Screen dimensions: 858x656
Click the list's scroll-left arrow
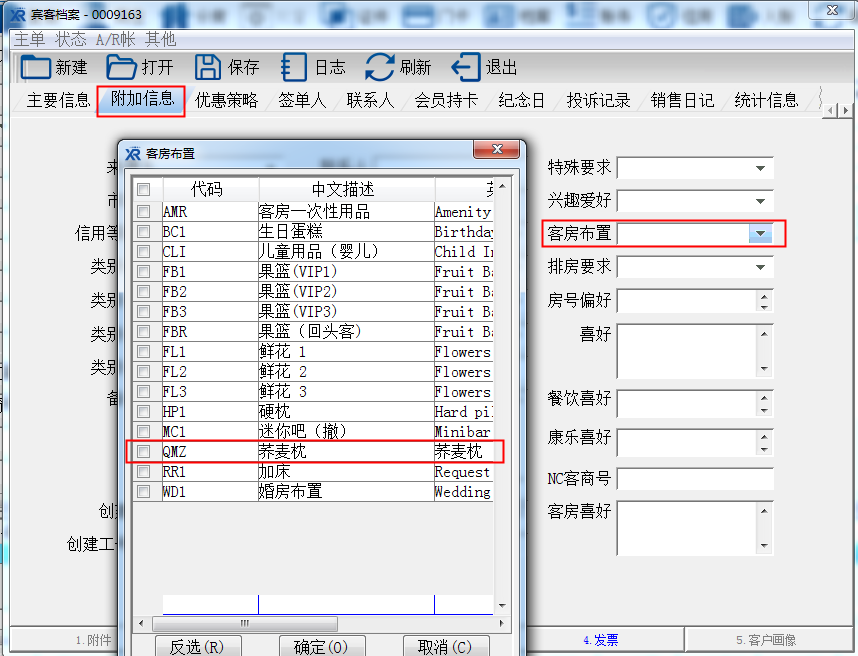[x=141, y=623]
